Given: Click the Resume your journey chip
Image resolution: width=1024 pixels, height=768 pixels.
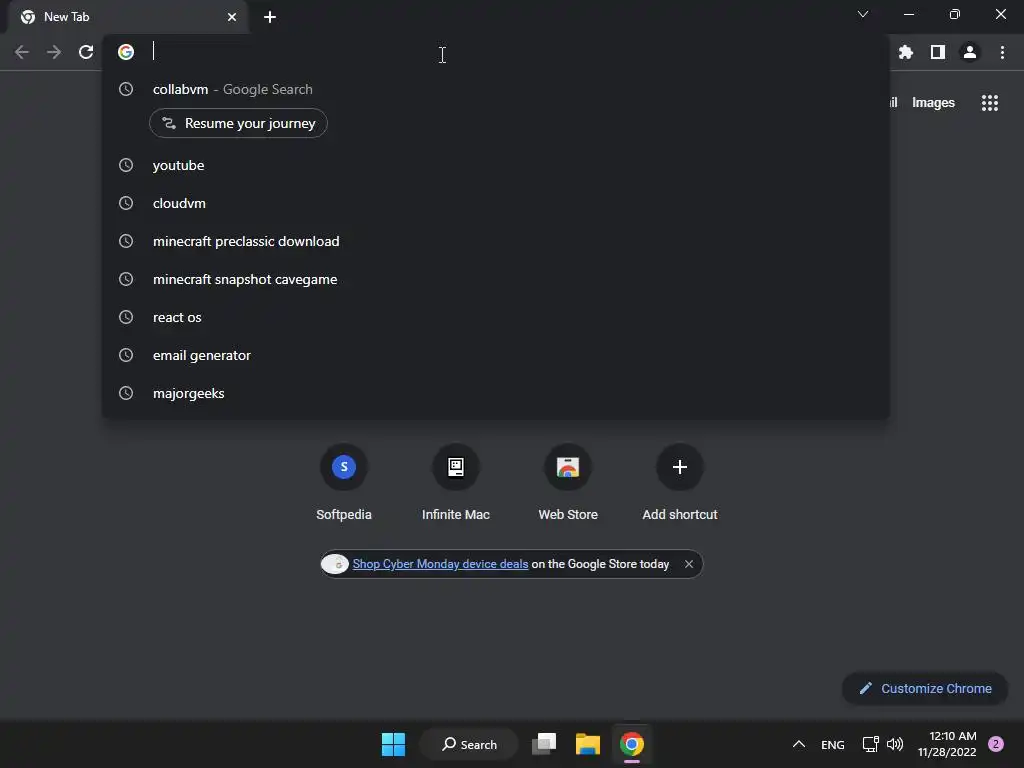Looking at the screenshot, I should tap(238, 123).
